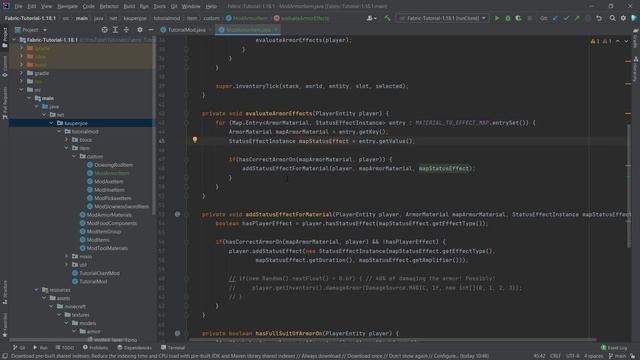Expand the util folder
Screen dimensions: 640x360
pyautogui.click(x=67, y=264)
